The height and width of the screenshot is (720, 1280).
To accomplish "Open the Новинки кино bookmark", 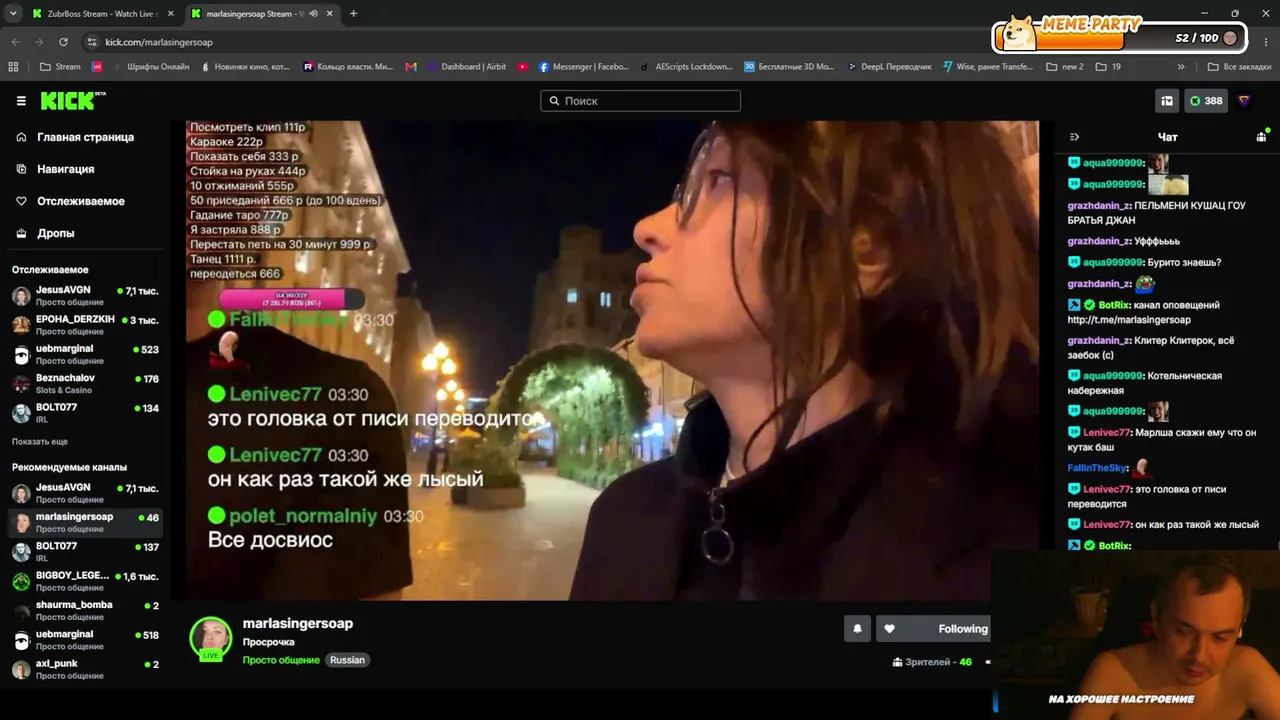I will [x=246, y=67].
